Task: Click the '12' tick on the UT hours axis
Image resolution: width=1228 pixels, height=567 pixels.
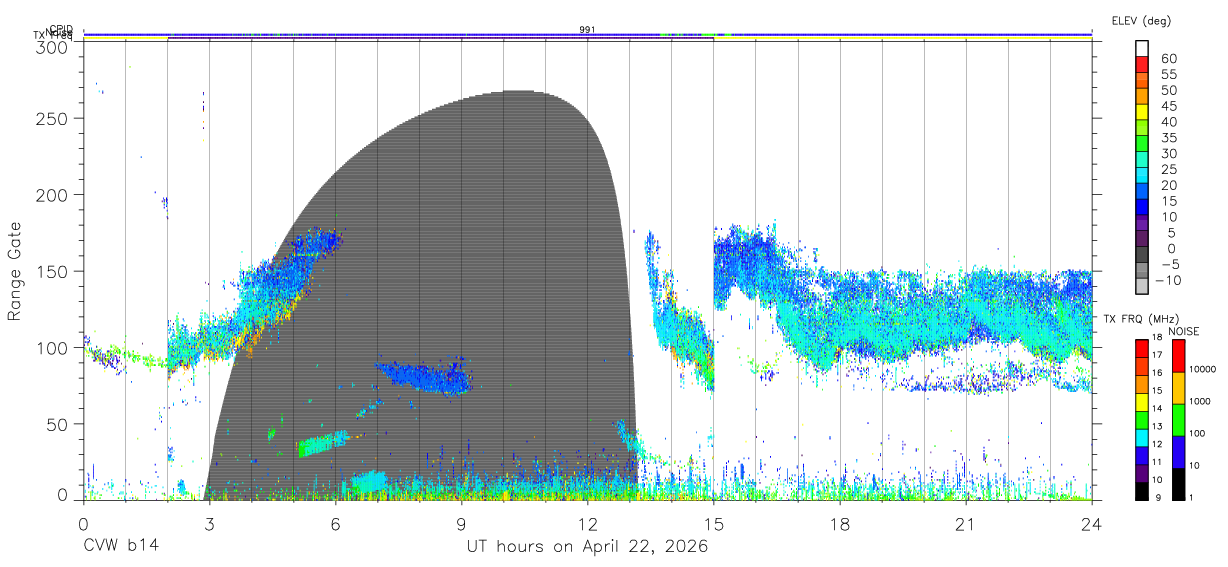Action: (587, 524)
